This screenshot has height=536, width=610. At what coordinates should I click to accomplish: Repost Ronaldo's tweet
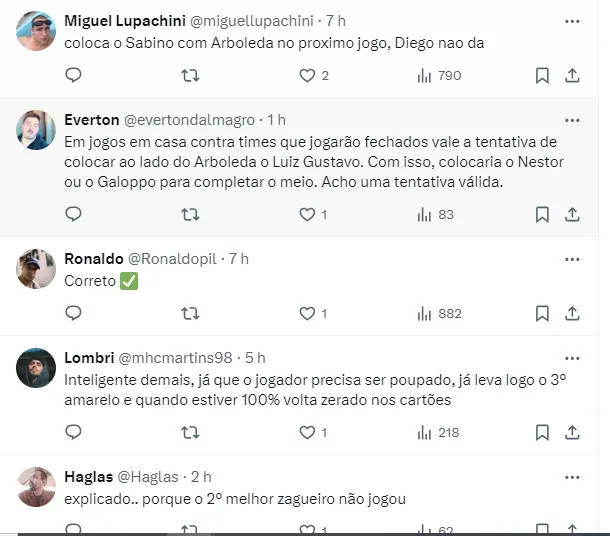point(189,313)
